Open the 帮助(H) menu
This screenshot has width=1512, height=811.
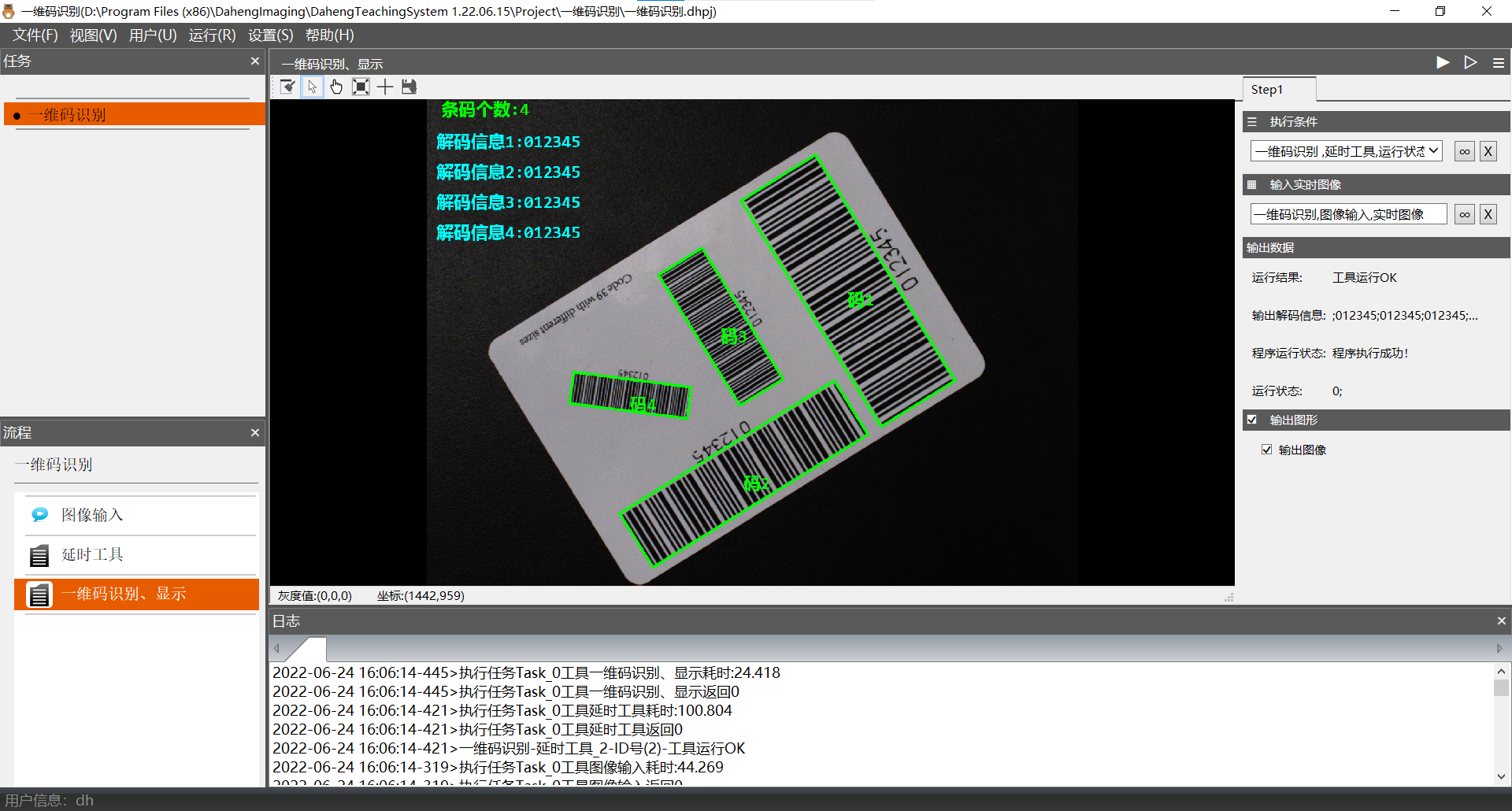click(x=329, y=35)
